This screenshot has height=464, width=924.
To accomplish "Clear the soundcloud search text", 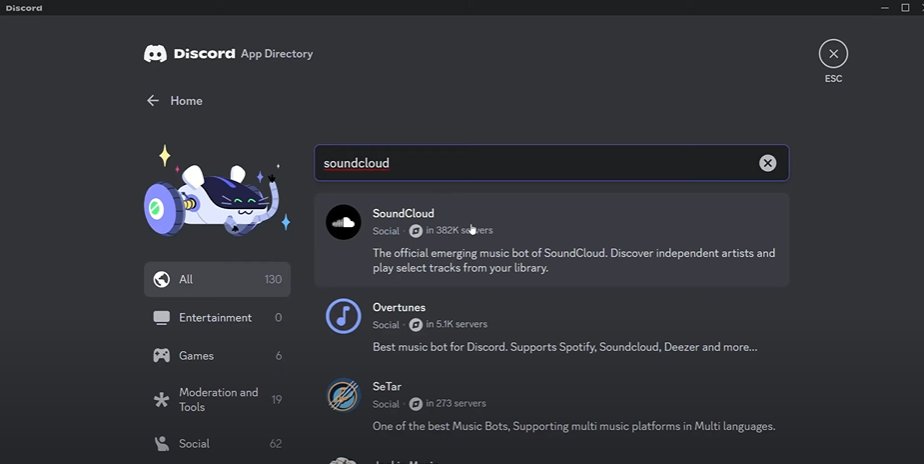I will pos(767,163).
